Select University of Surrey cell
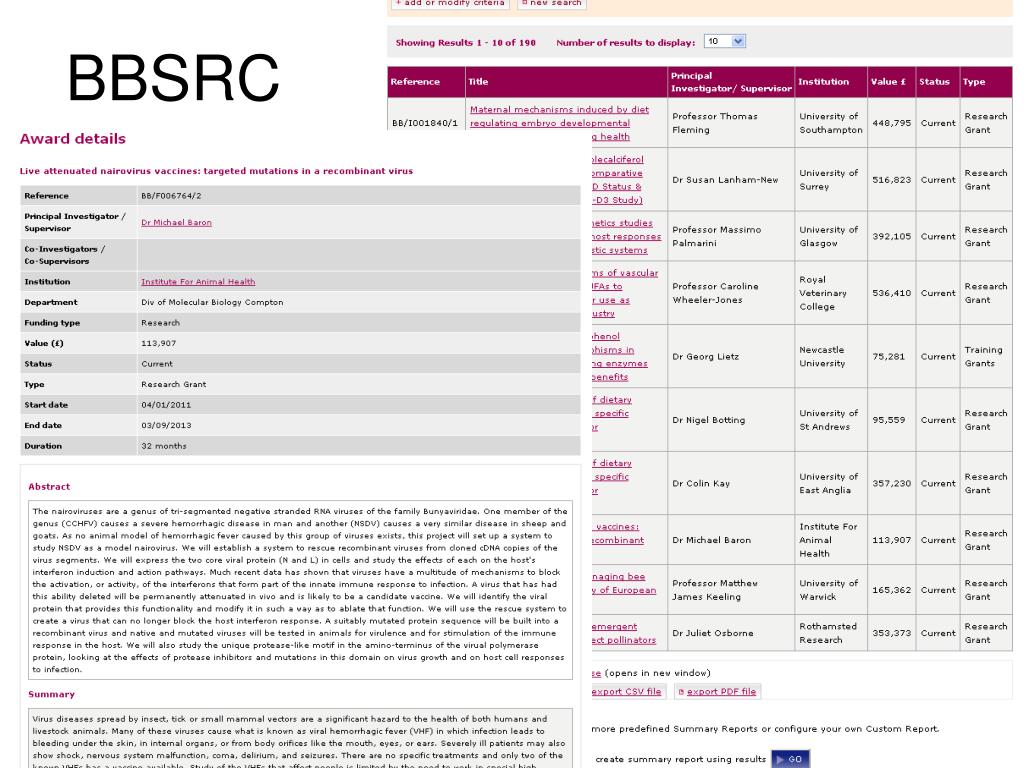 (x=831, y=180)
